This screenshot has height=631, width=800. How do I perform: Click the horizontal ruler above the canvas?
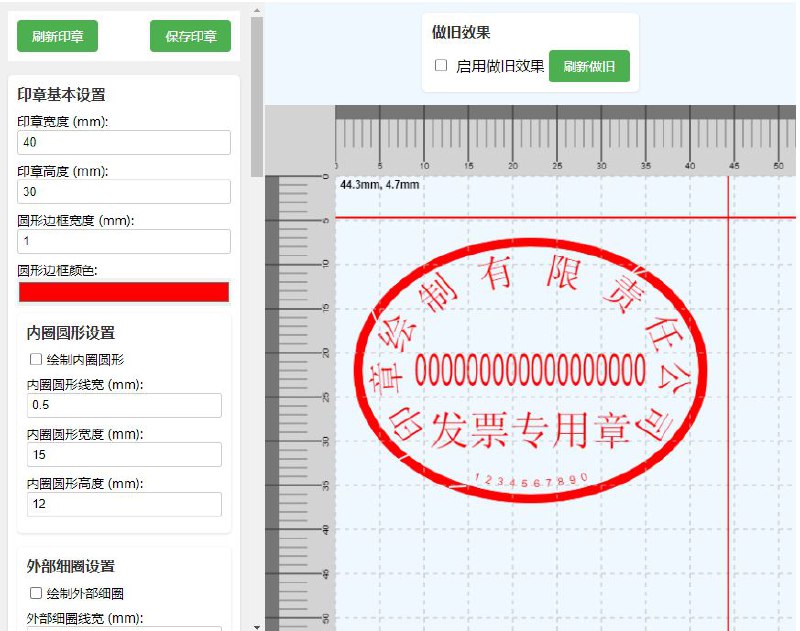[x=500, y=135]
